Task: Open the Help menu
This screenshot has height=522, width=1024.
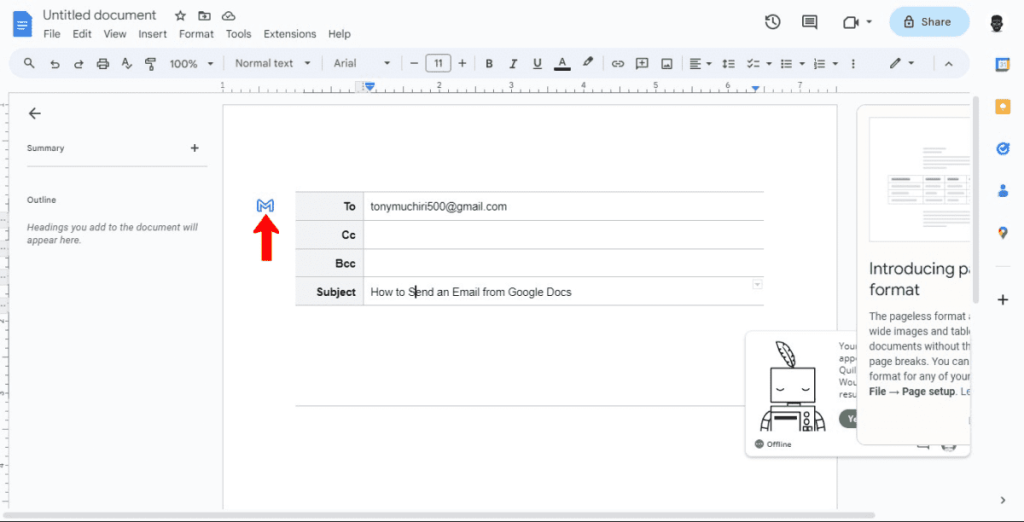Action: pos(340,34)
